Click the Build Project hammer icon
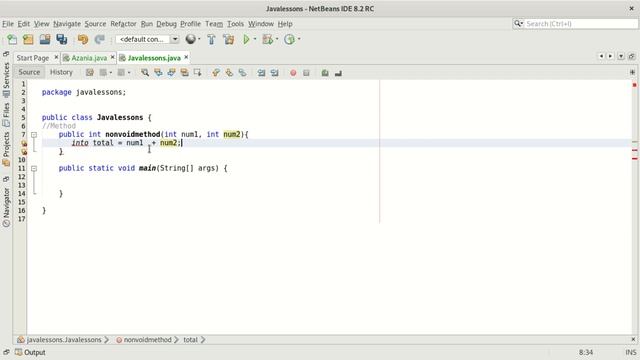640x360 pixels. (211, 39)
